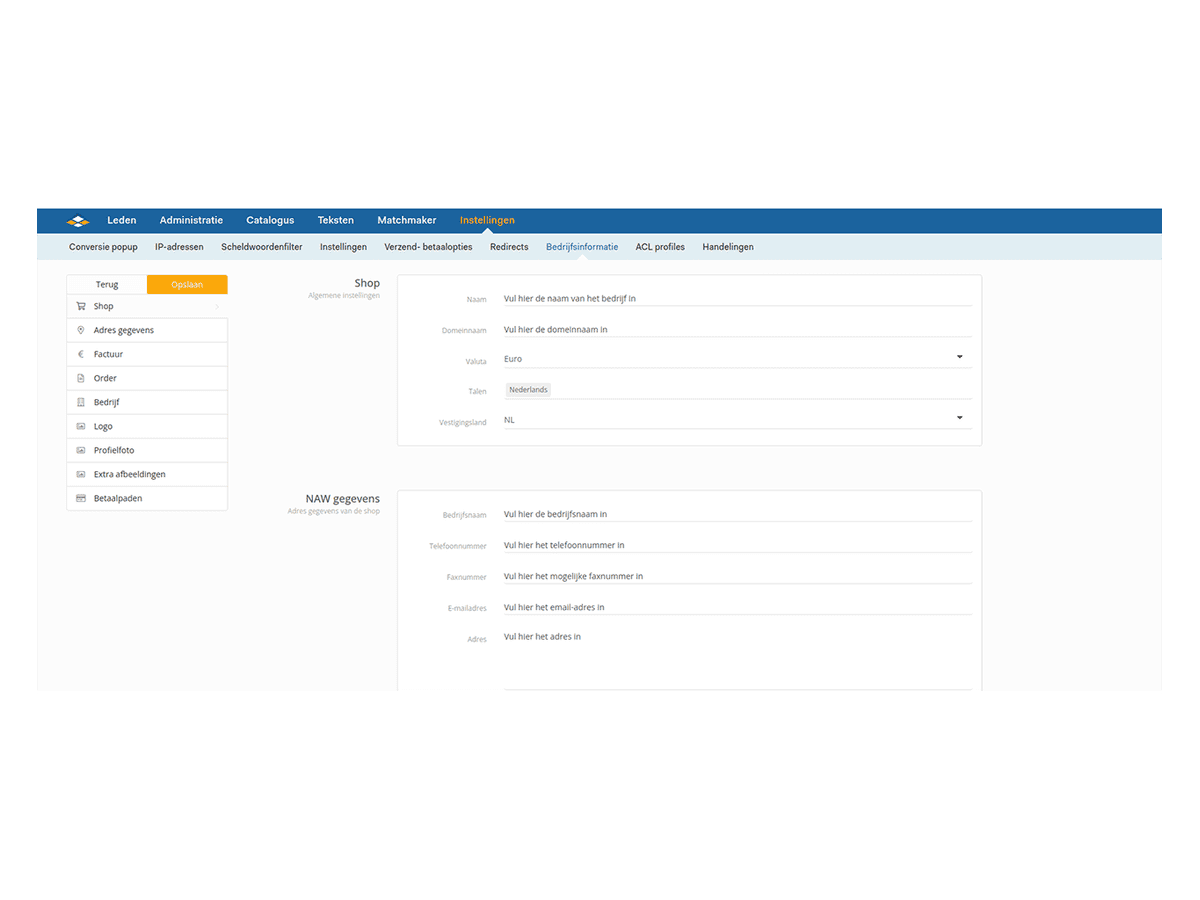The image size is (1200, 900).
Task: Click the building icon beside Bedrijf
Action: pyautogui.click(x=81, y=403)
